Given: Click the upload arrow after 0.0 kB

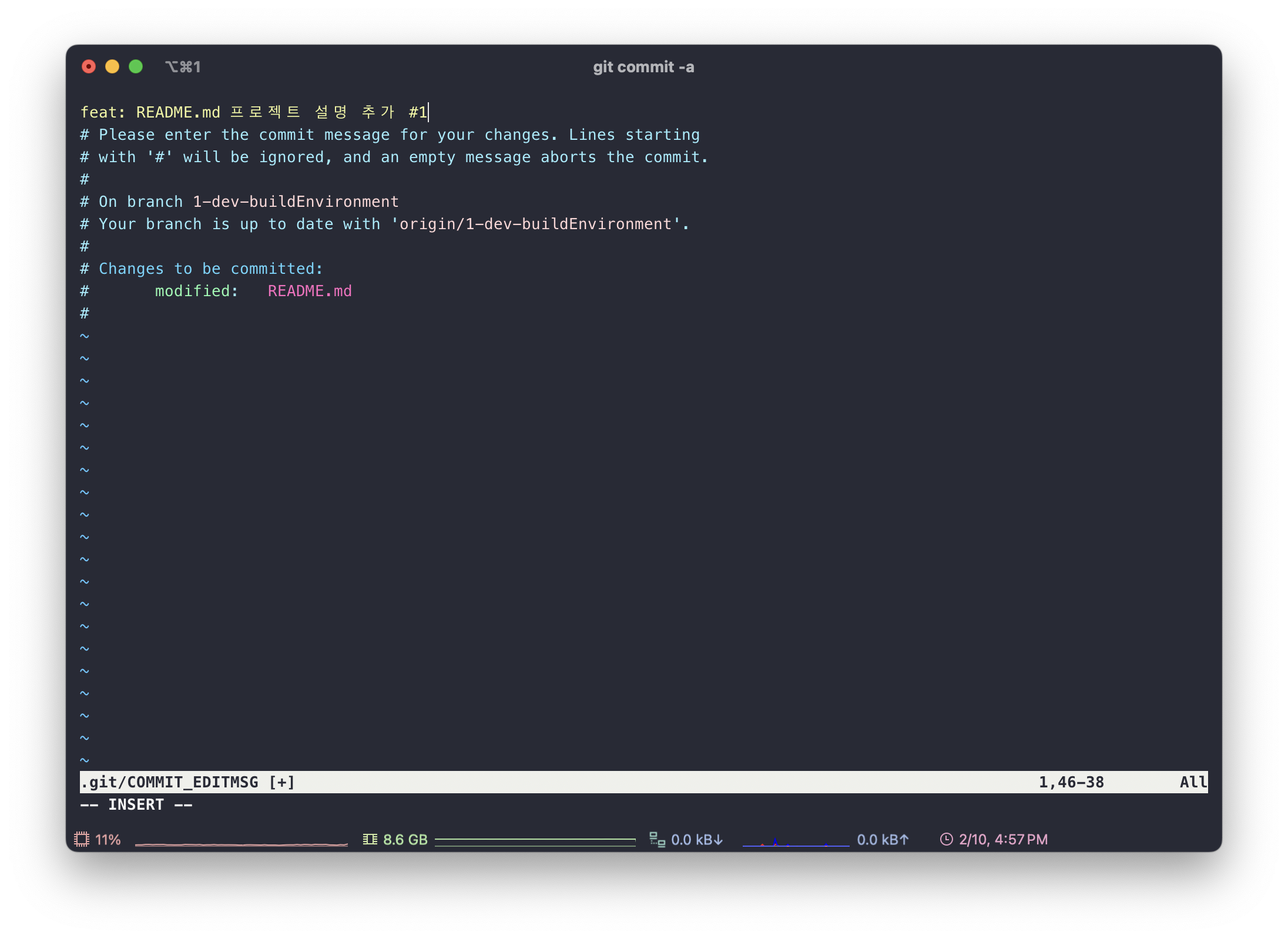Looking at the screenshot, I should click(x=904, y=840).
